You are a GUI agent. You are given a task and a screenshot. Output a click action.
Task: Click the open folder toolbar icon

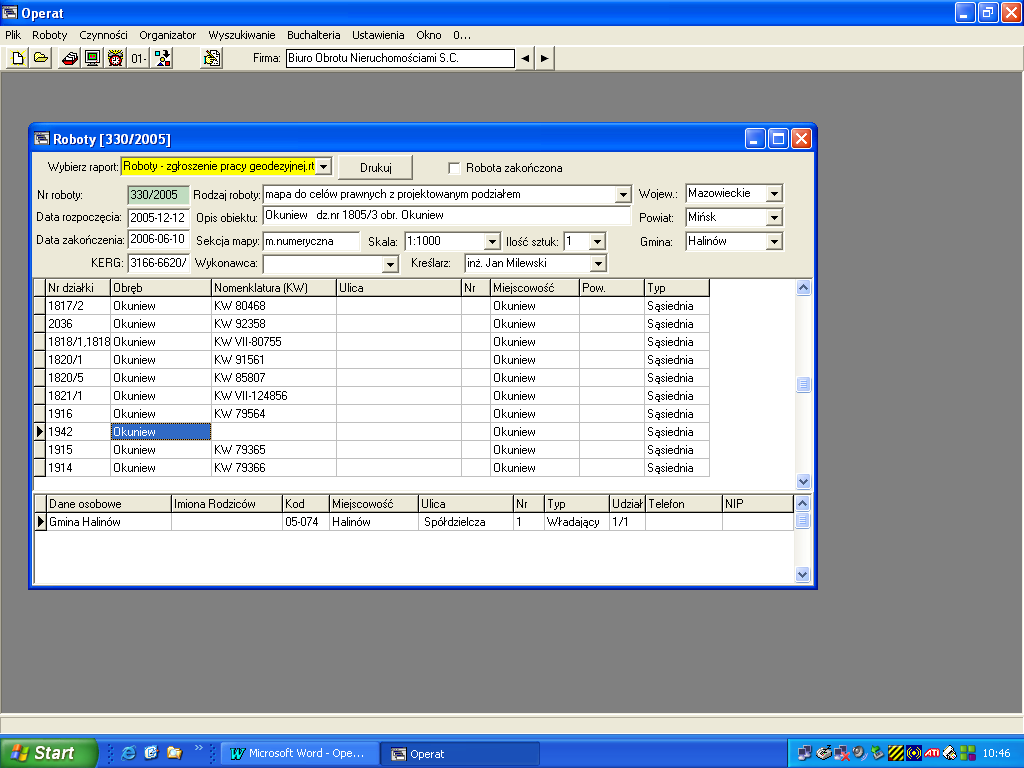pos(41,58)
